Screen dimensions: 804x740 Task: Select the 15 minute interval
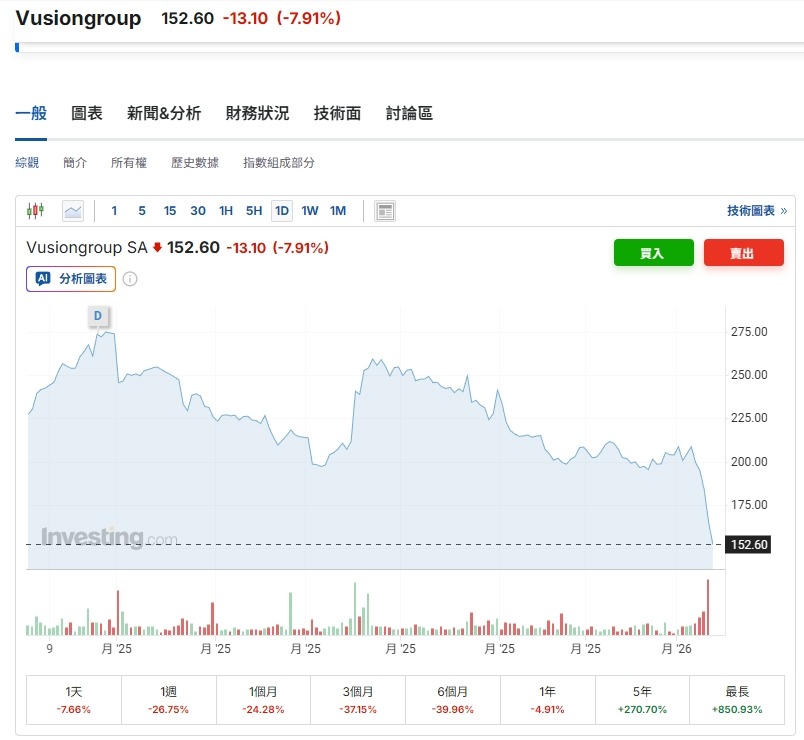(170, 211)
